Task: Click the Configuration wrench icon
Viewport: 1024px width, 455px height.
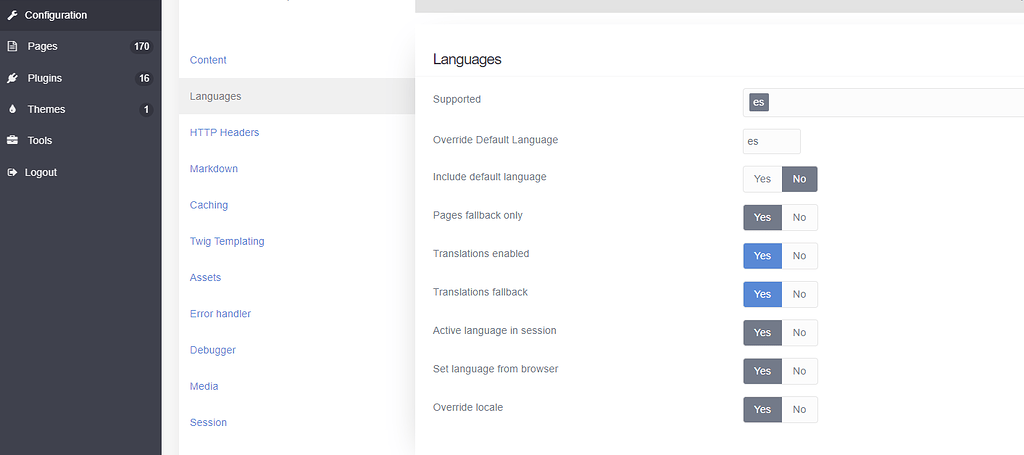Action: [x=12, y=15]
